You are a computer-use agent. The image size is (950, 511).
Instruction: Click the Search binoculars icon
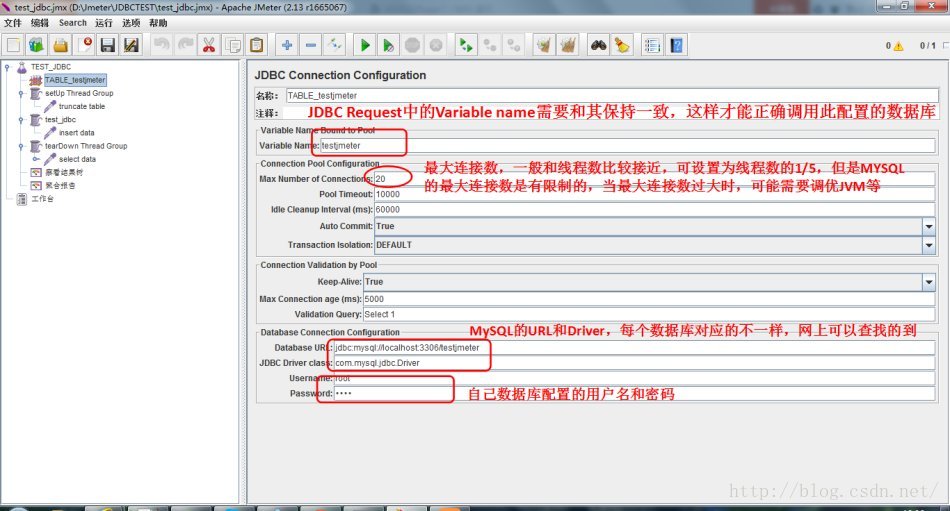(x=599, y=45)
